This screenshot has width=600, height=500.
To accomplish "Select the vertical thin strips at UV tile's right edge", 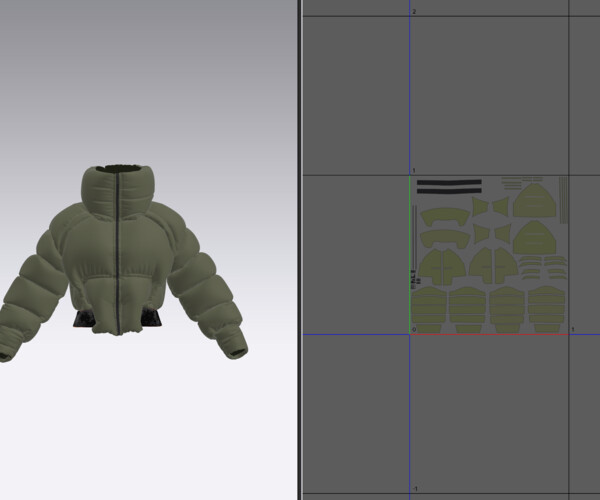I will click(563, 200).
